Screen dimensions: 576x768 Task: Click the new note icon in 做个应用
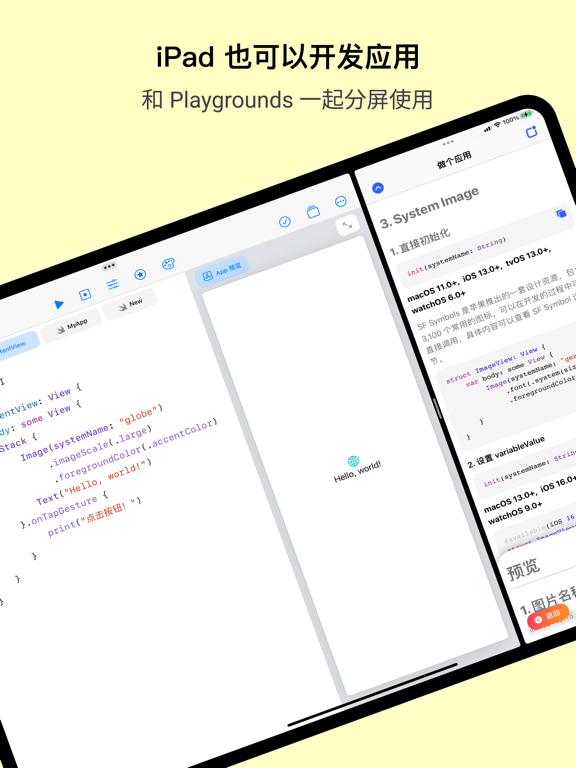coord(531,132)
